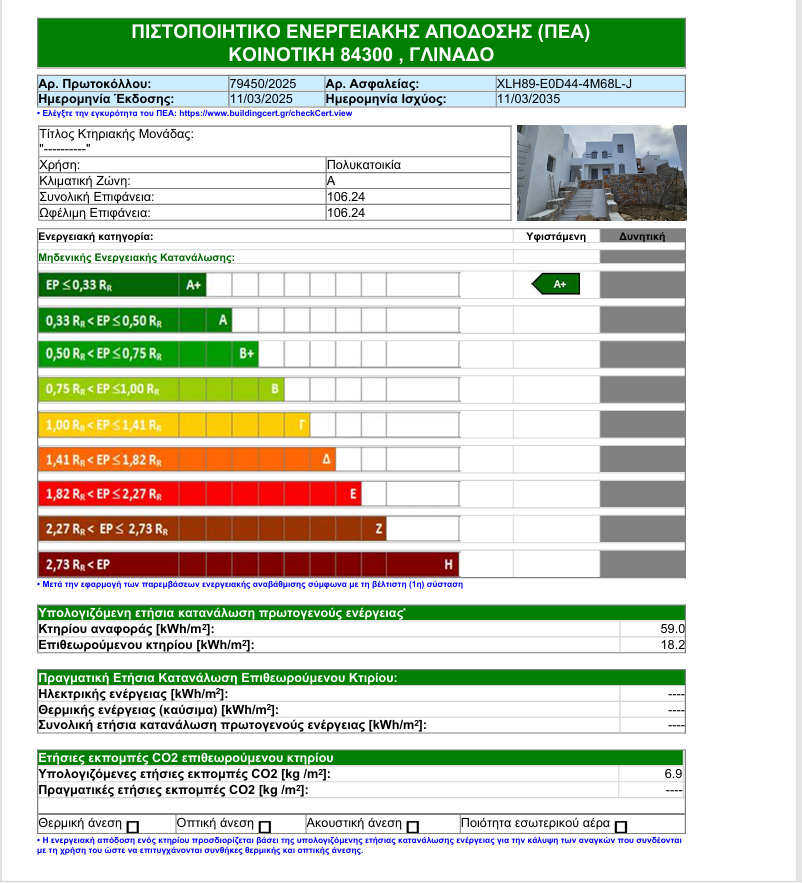Click the protocol number field 79450/2025
802x883 pixels.
275,84
